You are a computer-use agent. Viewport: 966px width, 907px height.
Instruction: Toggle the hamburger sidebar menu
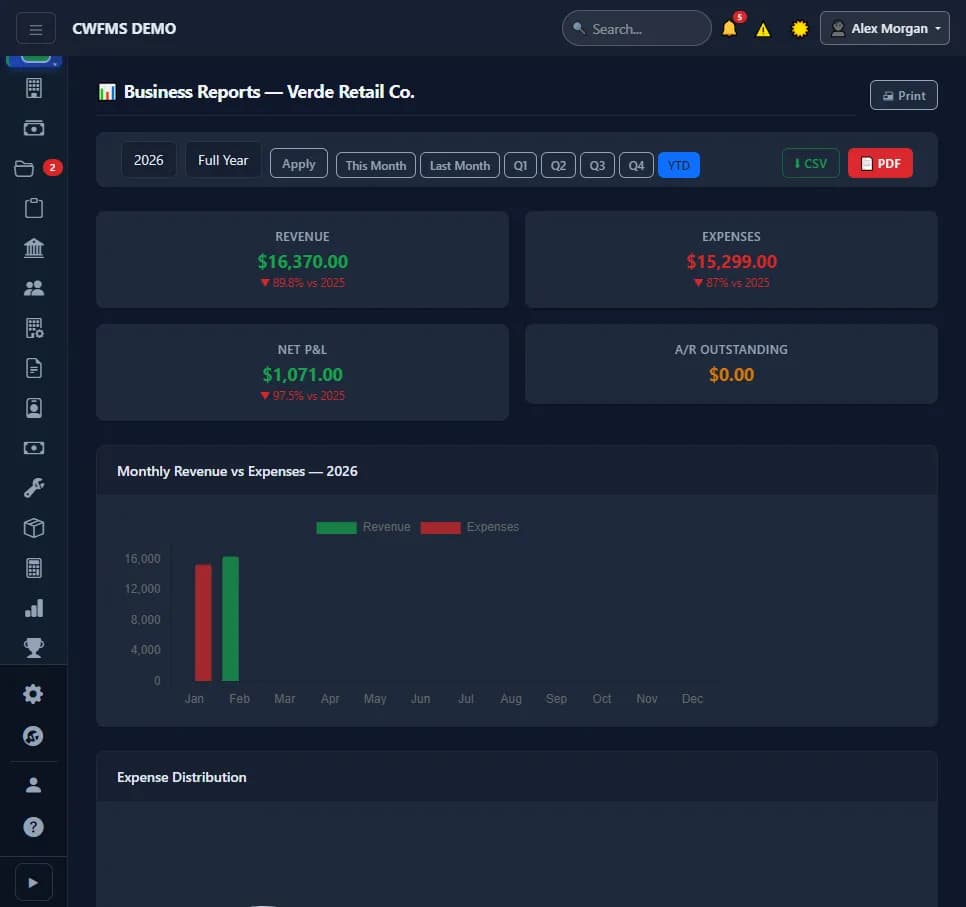pyautogui.click(x=36, y=29)
